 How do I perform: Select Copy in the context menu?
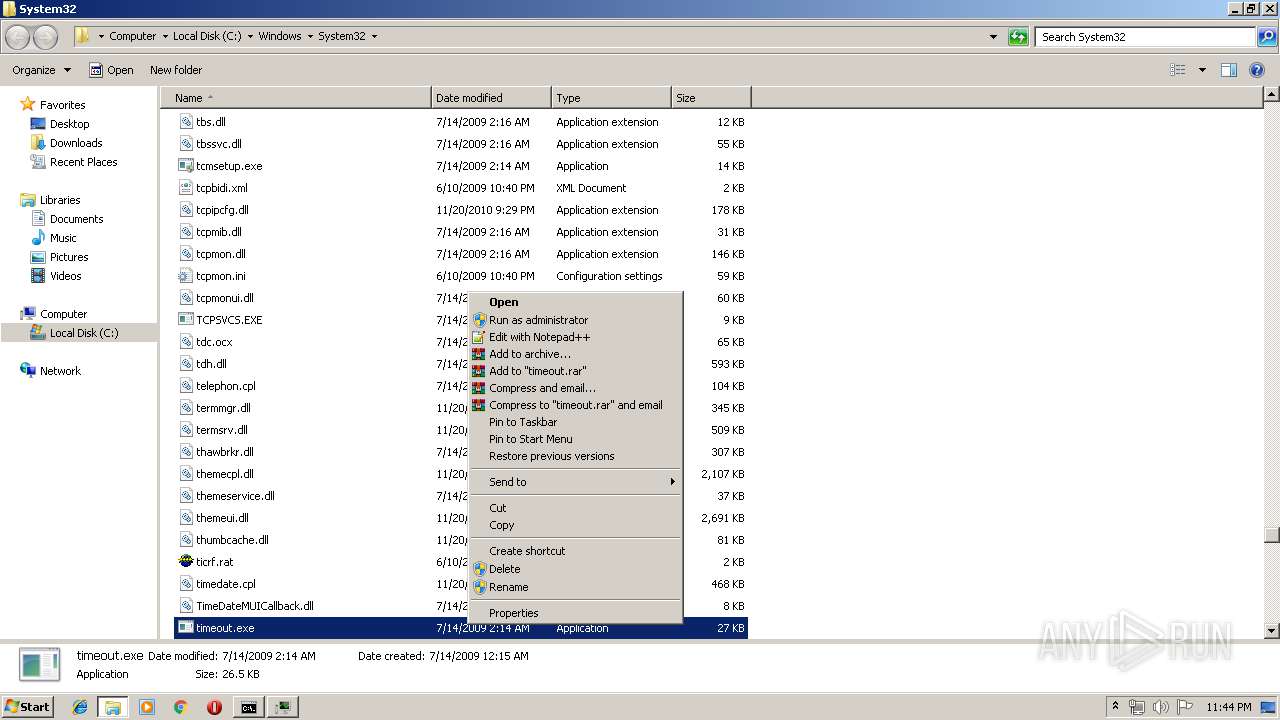576,525
